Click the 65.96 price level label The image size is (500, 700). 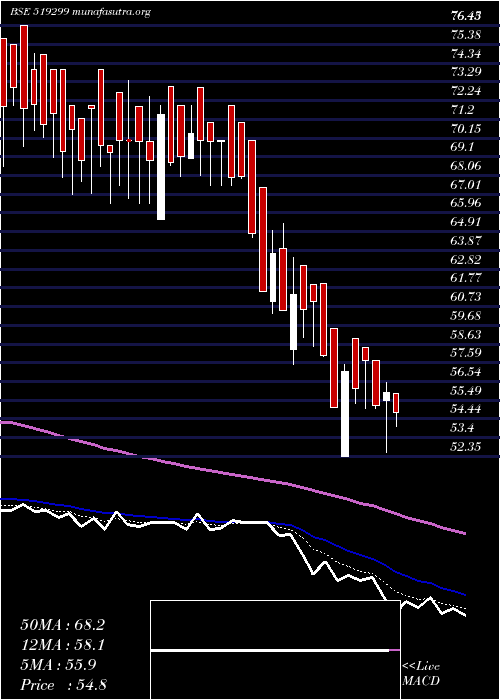(467, 203)
